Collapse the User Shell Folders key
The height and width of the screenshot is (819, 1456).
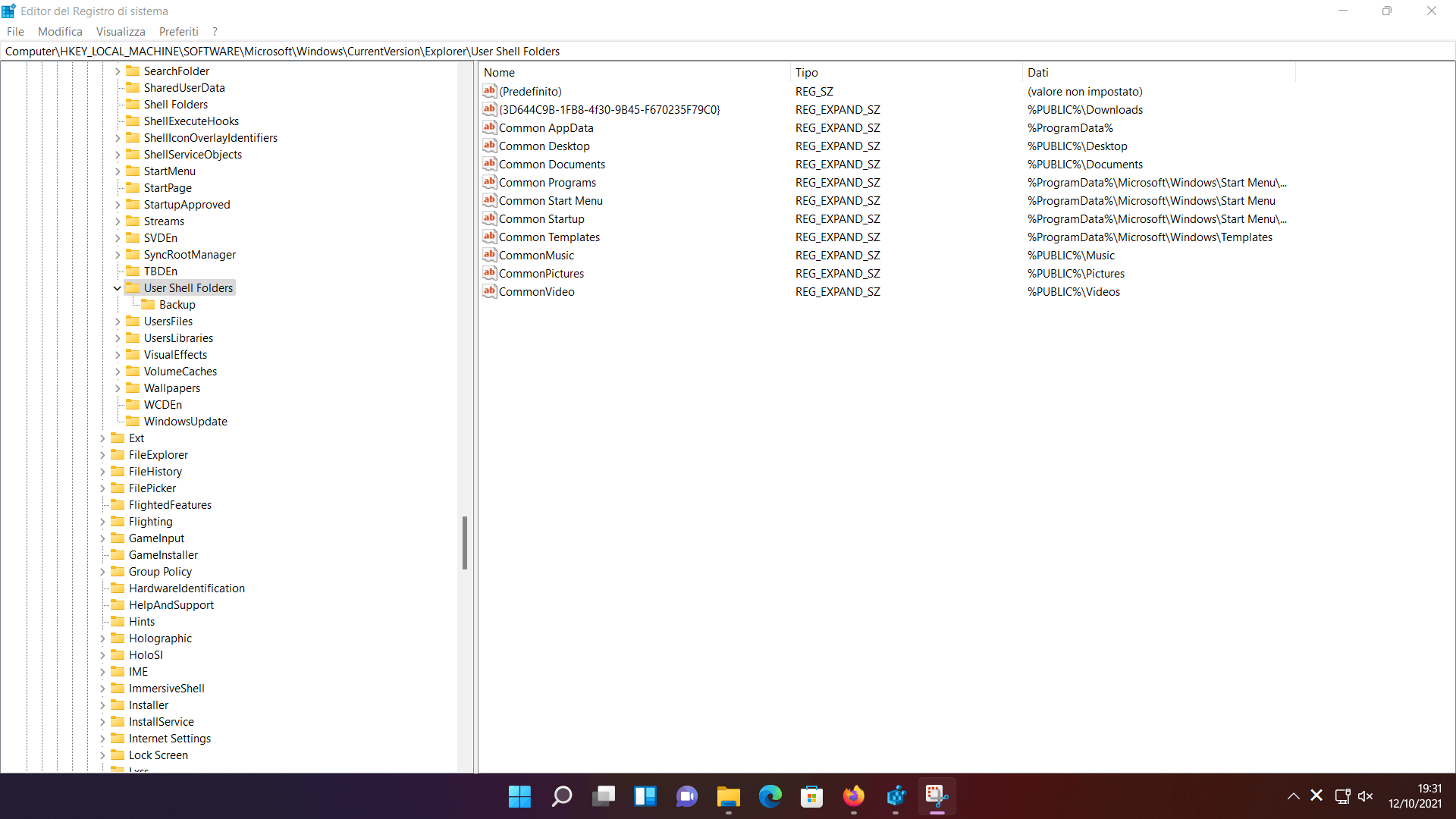click(x=117, y=288)
